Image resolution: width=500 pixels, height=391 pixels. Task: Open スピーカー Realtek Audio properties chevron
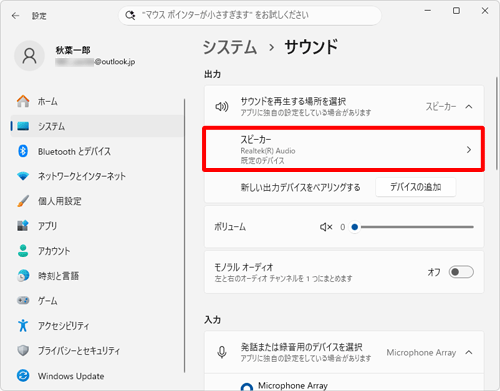(x=469, y=150)
